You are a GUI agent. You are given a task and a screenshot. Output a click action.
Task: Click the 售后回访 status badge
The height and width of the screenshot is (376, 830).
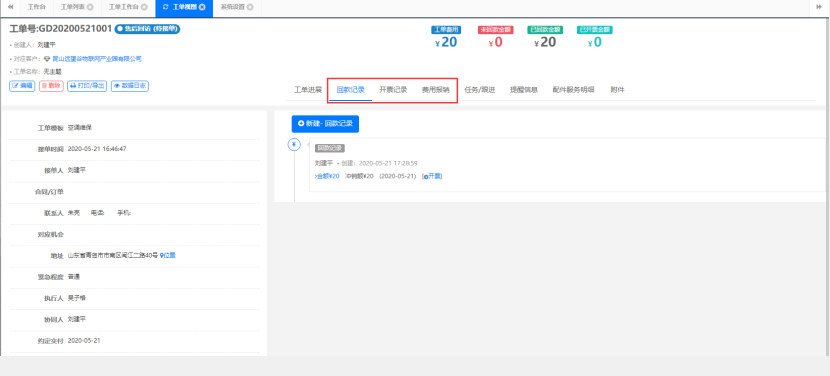(148, 29)
